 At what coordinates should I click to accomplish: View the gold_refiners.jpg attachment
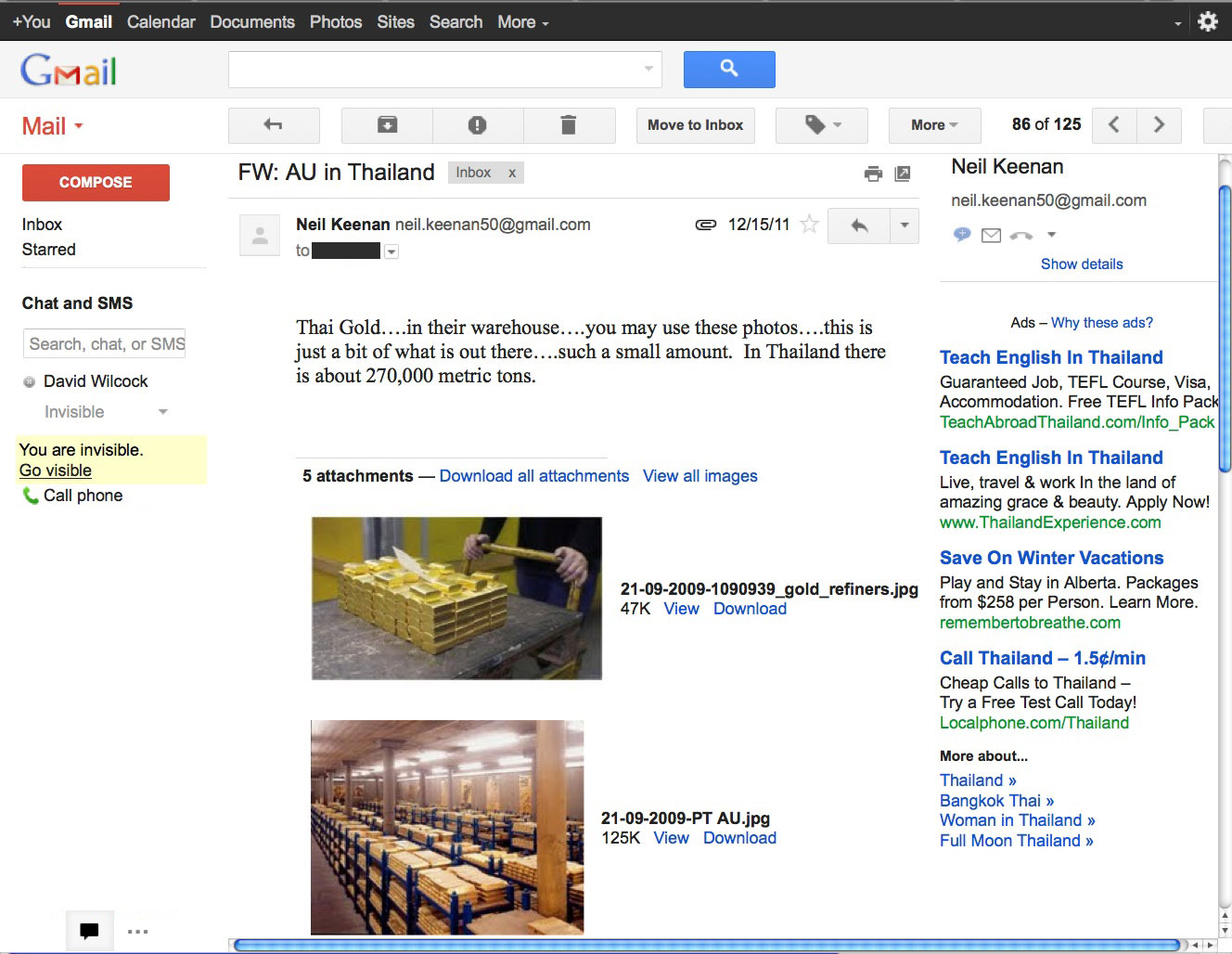[681, 609]
